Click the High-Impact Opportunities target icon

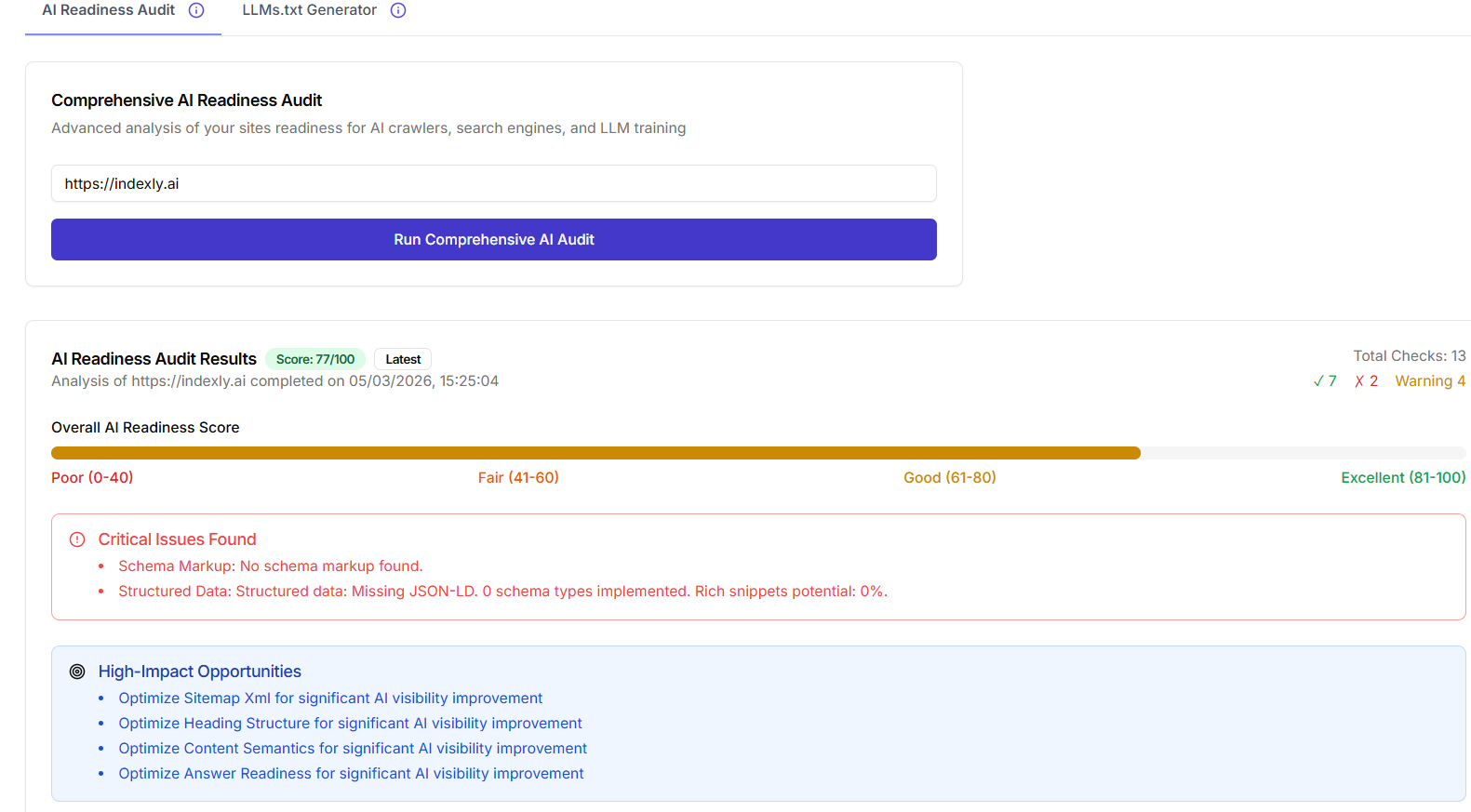pyautogui.click(x=77, y=672)
